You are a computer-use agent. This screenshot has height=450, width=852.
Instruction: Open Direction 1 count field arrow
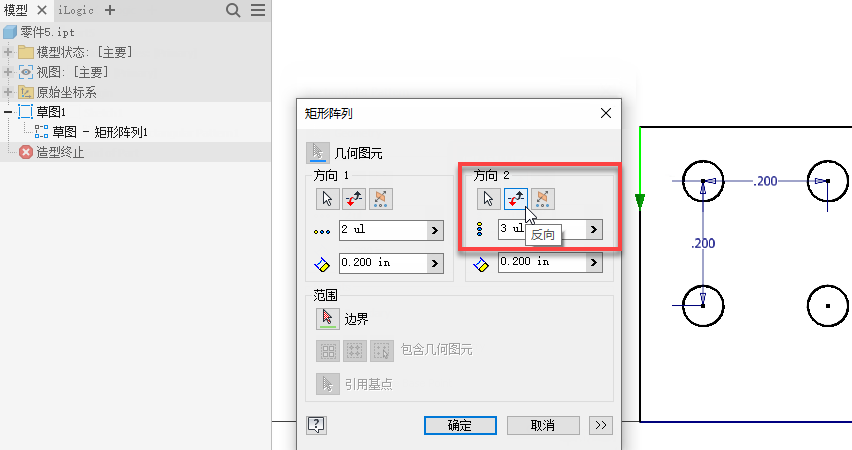coord(435,230)
